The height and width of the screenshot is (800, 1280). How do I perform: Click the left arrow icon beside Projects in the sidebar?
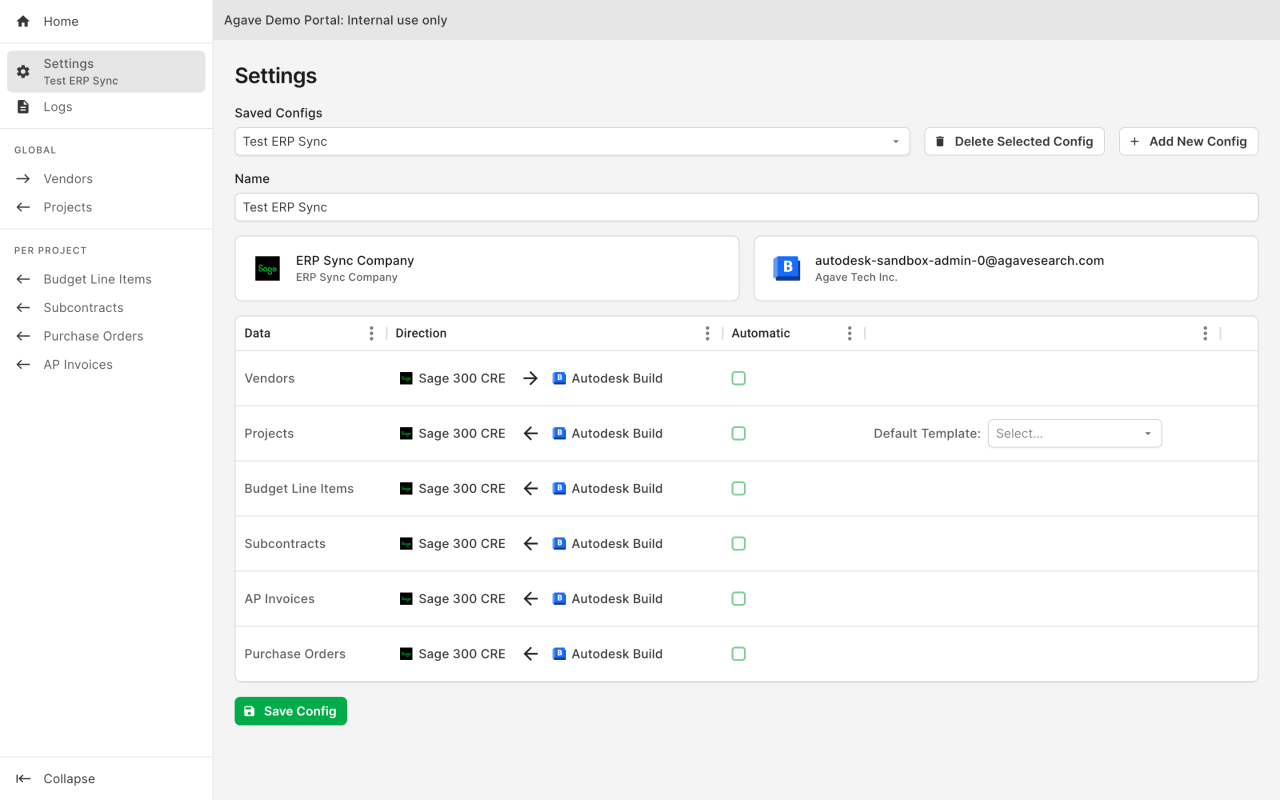coord(23,207)
